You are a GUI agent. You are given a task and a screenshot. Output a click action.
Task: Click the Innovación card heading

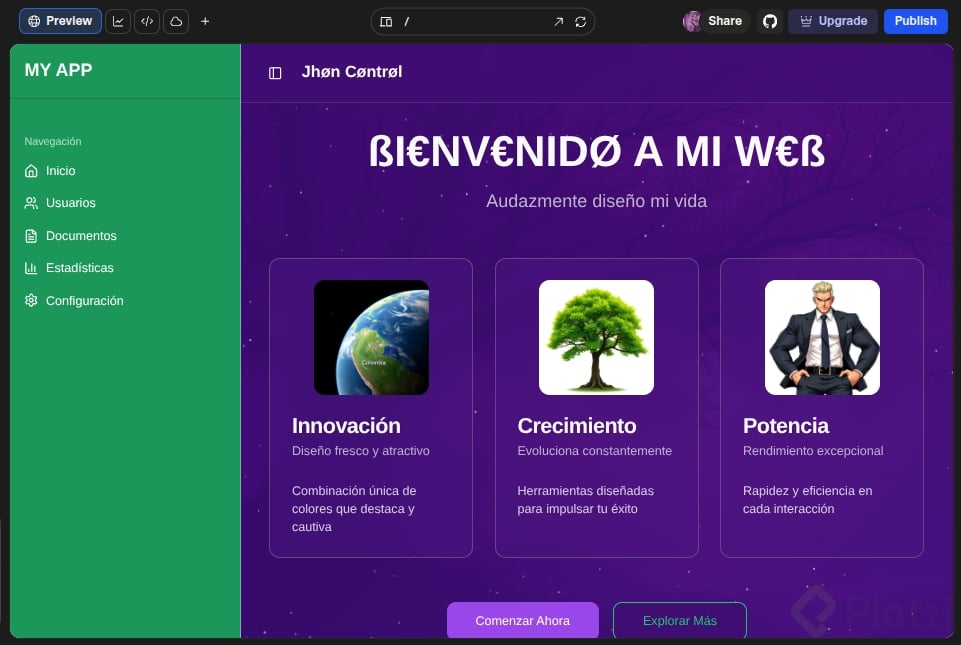(x=346, y=426)
